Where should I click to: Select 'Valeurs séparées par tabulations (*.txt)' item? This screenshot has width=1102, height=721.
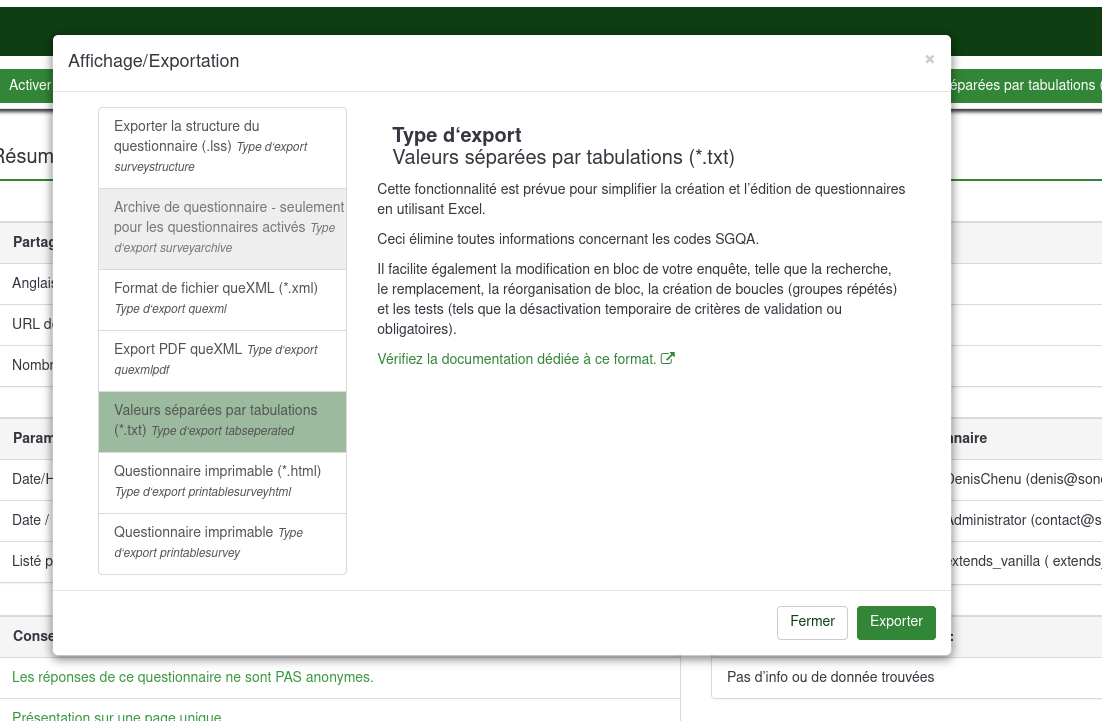[222, 421]
